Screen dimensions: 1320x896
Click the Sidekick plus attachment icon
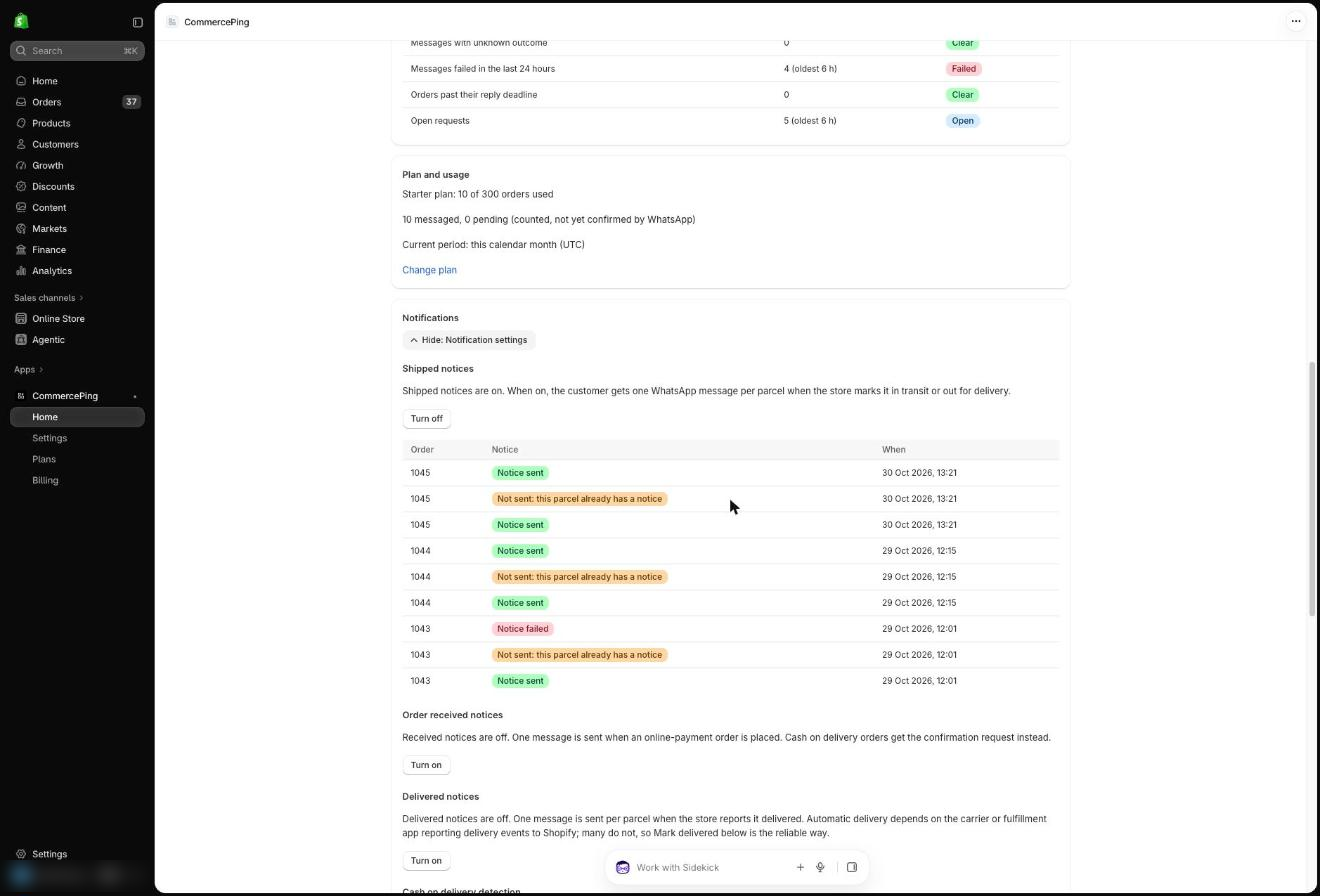point(800,867)
